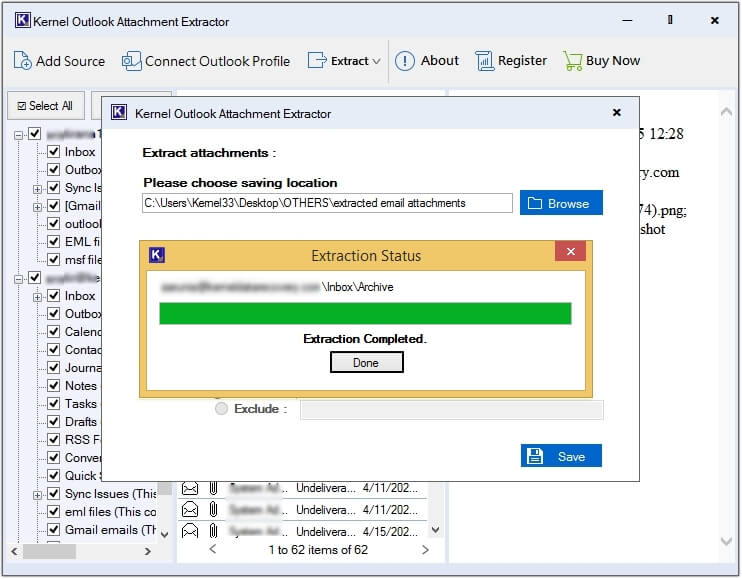Click envelope icon of second 4/11 email
Viewport: 742px width, 579px height.
tap(190, 509)
